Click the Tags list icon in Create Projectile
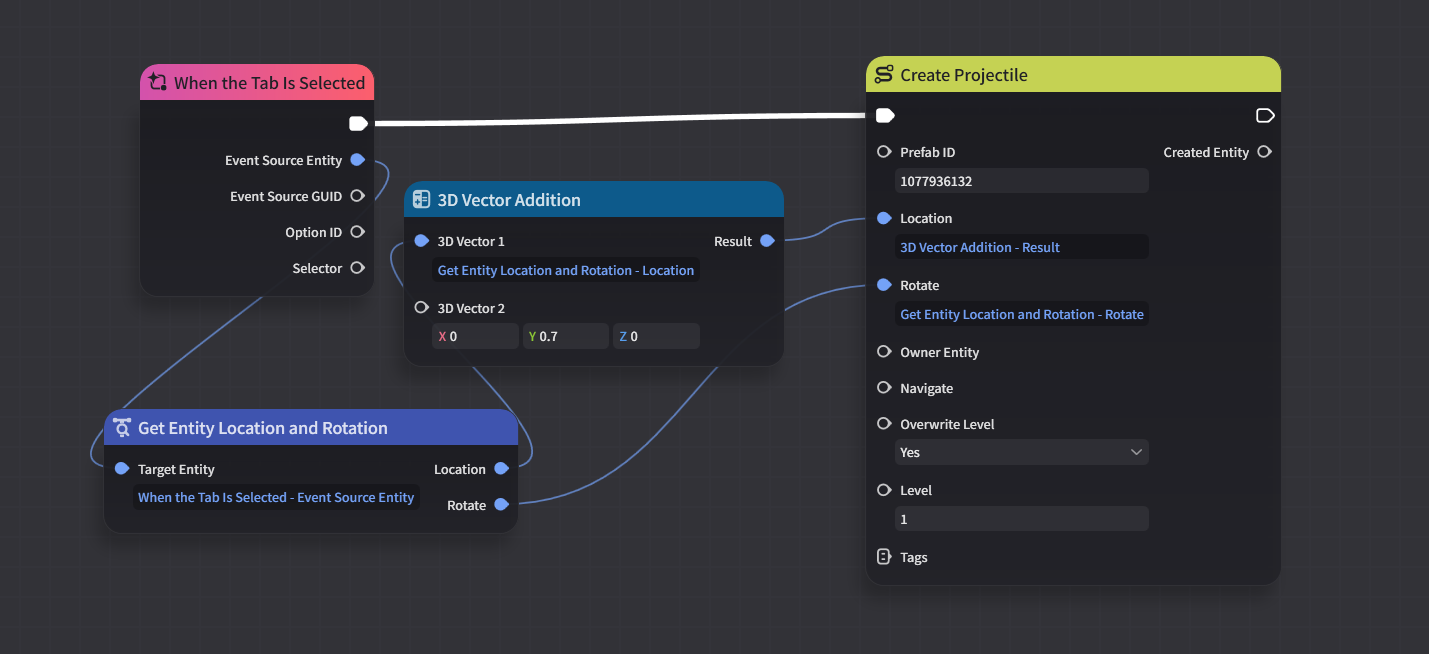Image resolution: width=1429 pixels, height=654 pixels. 884,557
